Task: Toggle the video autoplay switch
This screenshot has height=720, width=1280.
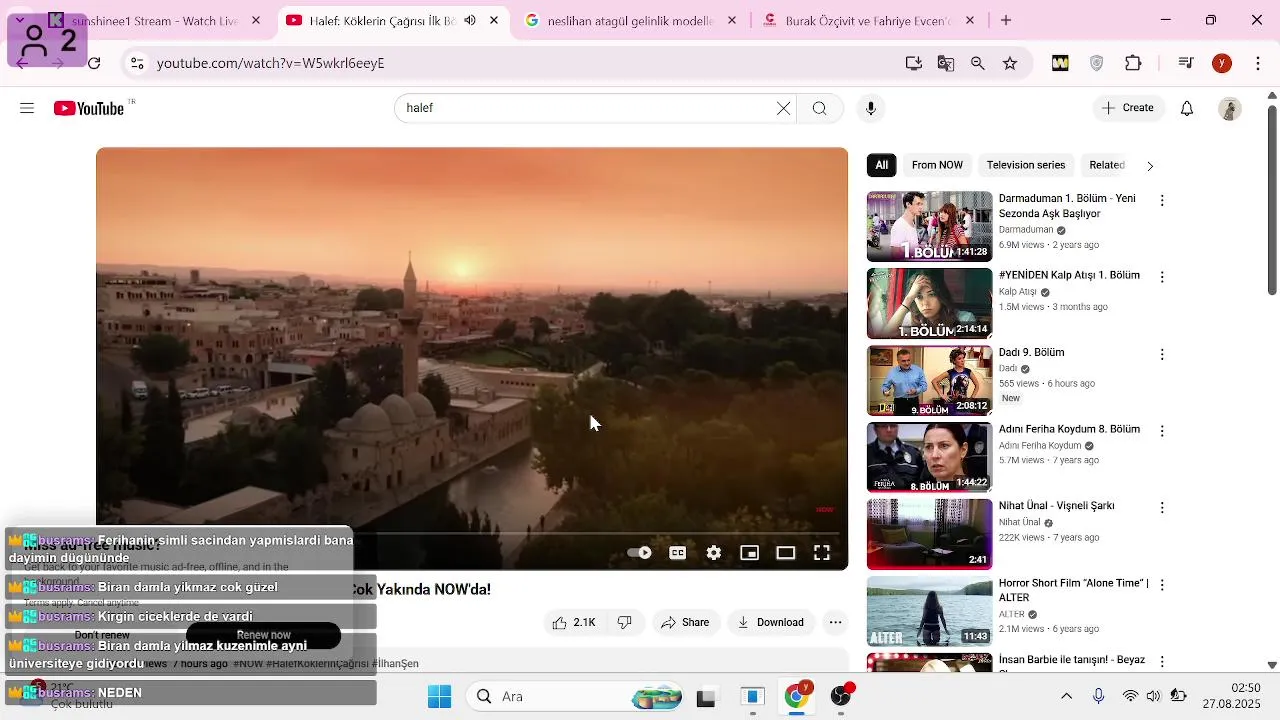Action: [x=639, y=552]
